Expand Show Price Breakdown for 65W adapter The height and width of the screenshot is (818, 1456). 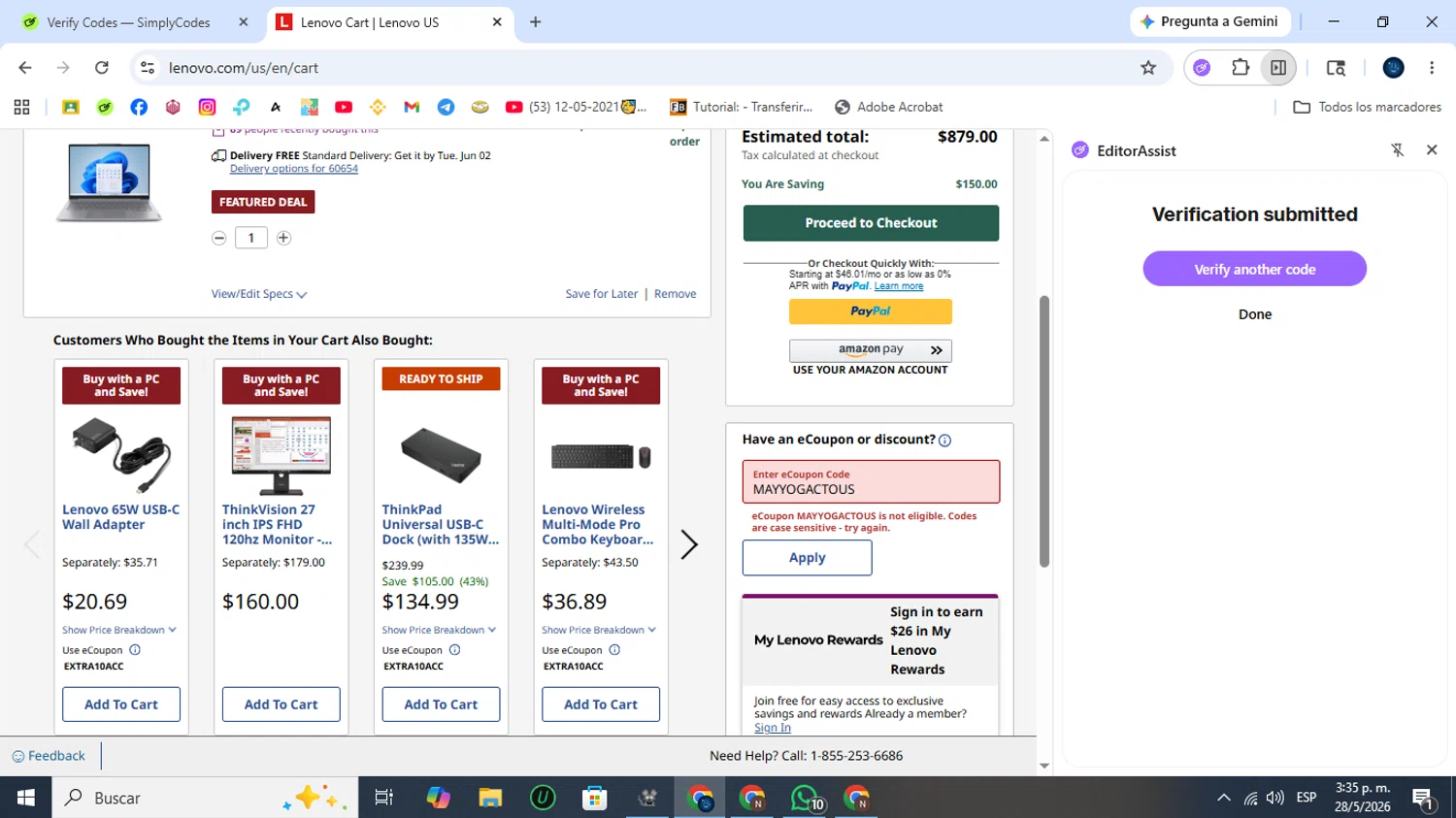[119, 630]
